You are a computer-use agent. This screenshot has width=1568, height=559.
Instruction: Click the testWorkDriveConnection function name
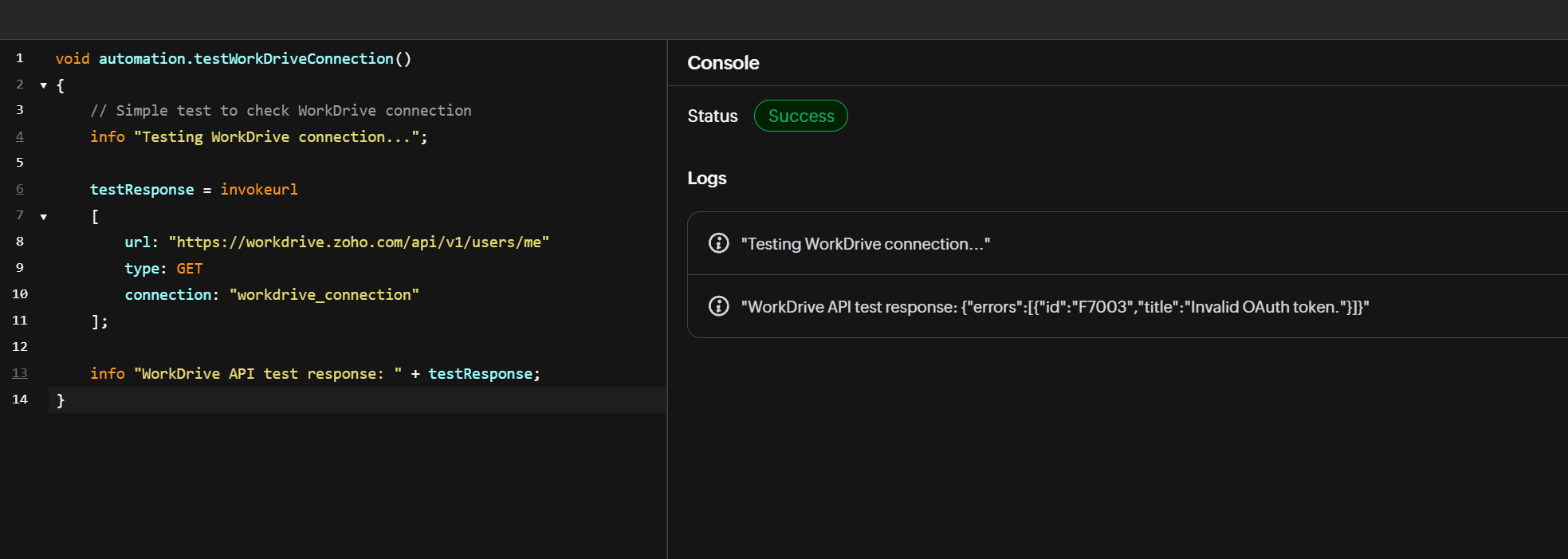click(x=293, y=59)
